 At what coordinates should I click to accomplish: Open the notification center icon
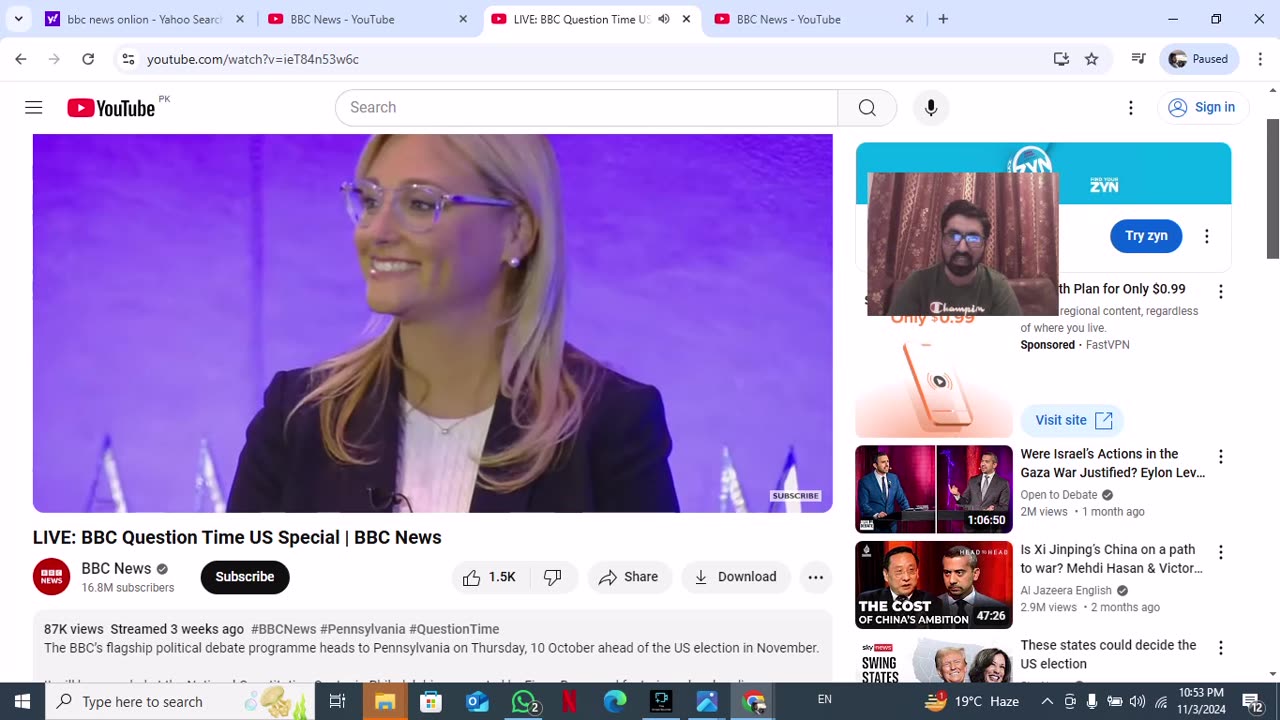pos(1252,701)
